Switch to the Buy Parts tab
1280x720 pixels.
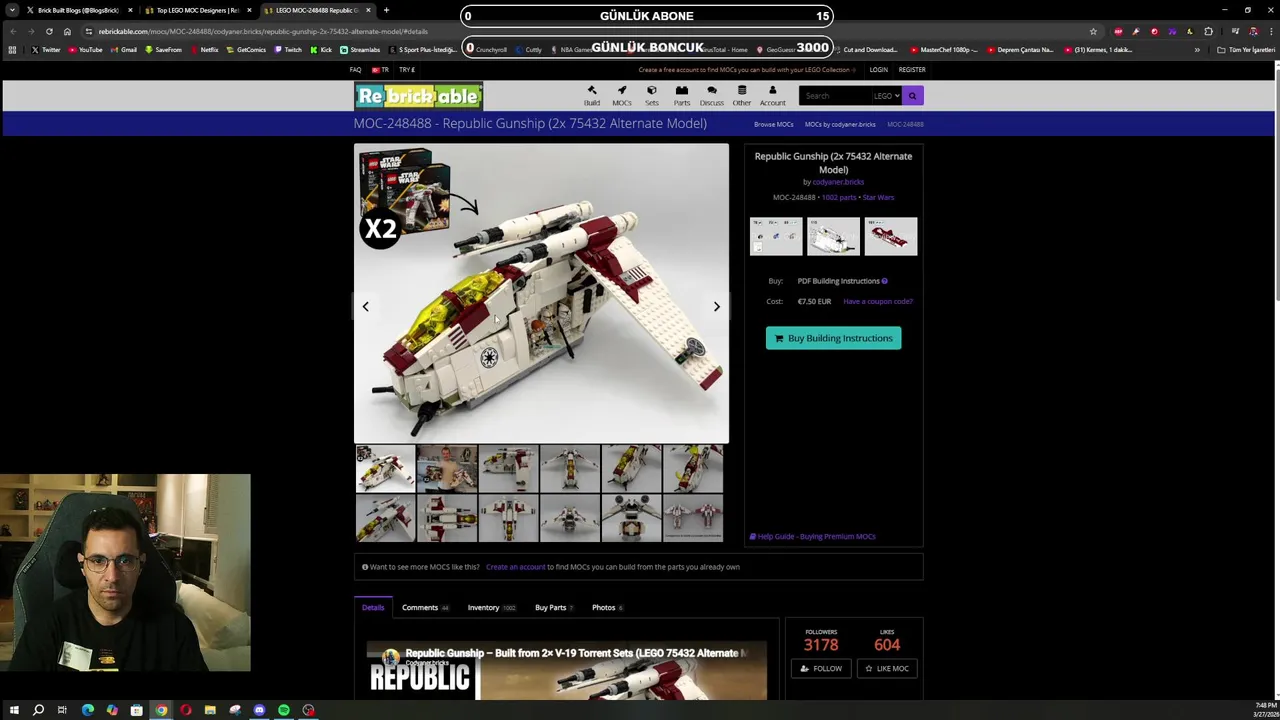coord(554,607)
